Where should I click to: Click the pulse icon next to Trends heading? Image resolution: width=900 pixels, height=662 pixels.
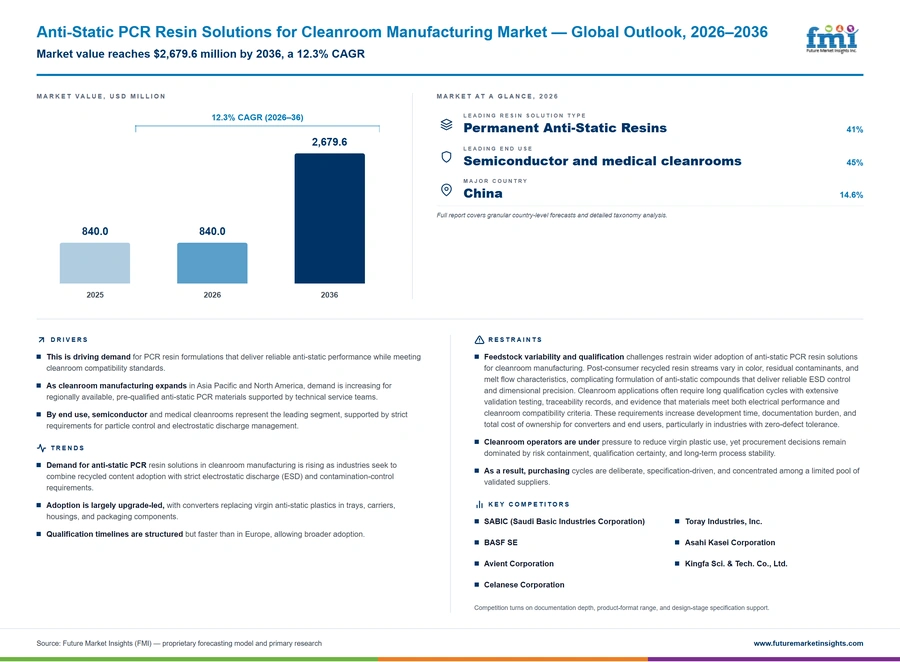41,448
